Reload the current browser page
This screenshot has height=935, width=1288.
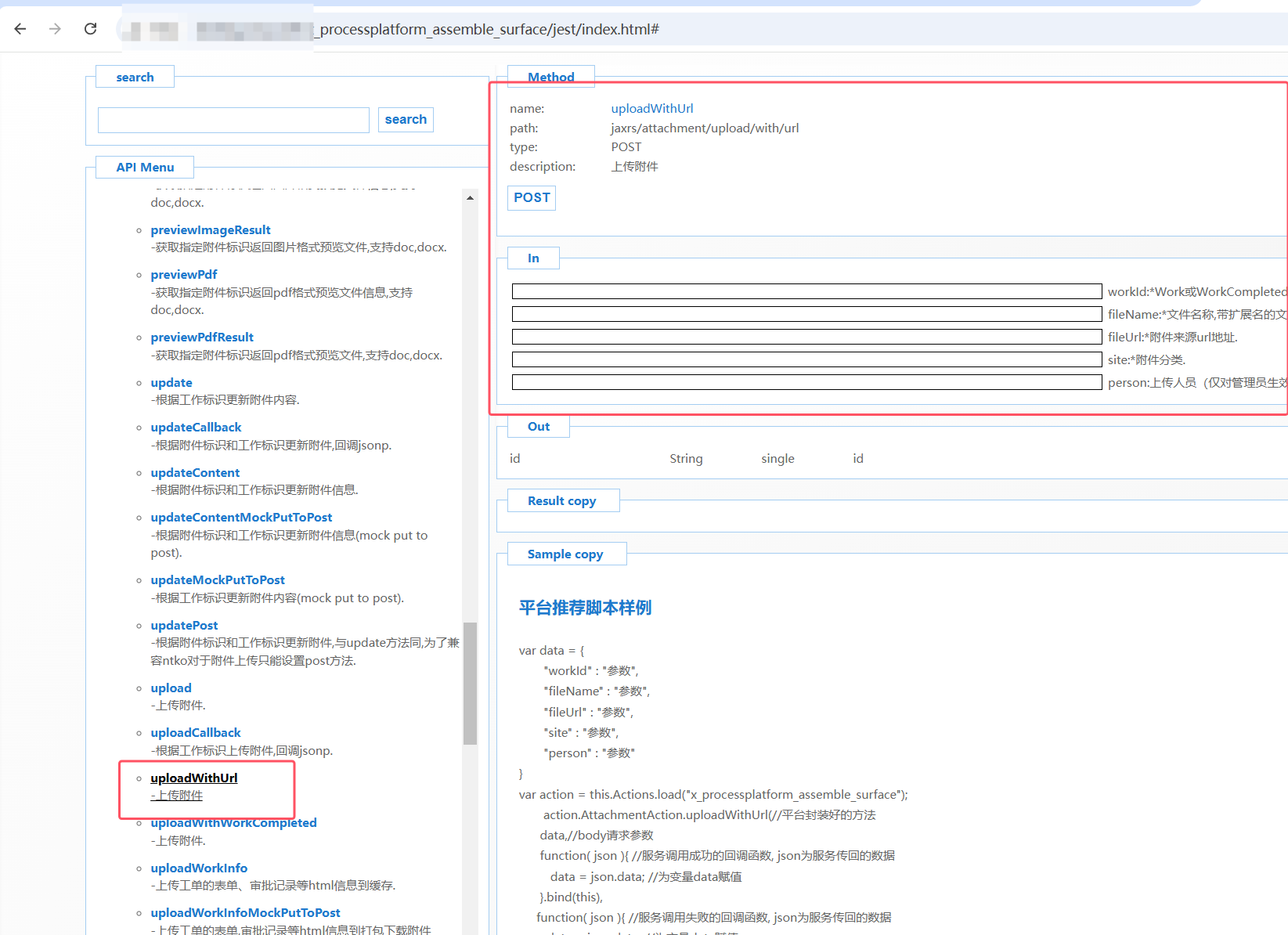pyautogui.click(x=91, y=29)
